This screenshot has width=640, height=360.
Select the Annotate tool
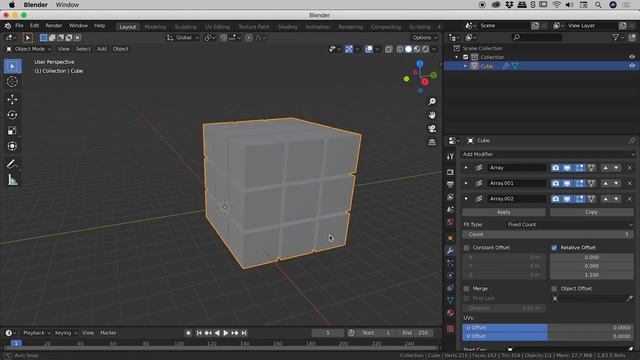coord(12,164)
